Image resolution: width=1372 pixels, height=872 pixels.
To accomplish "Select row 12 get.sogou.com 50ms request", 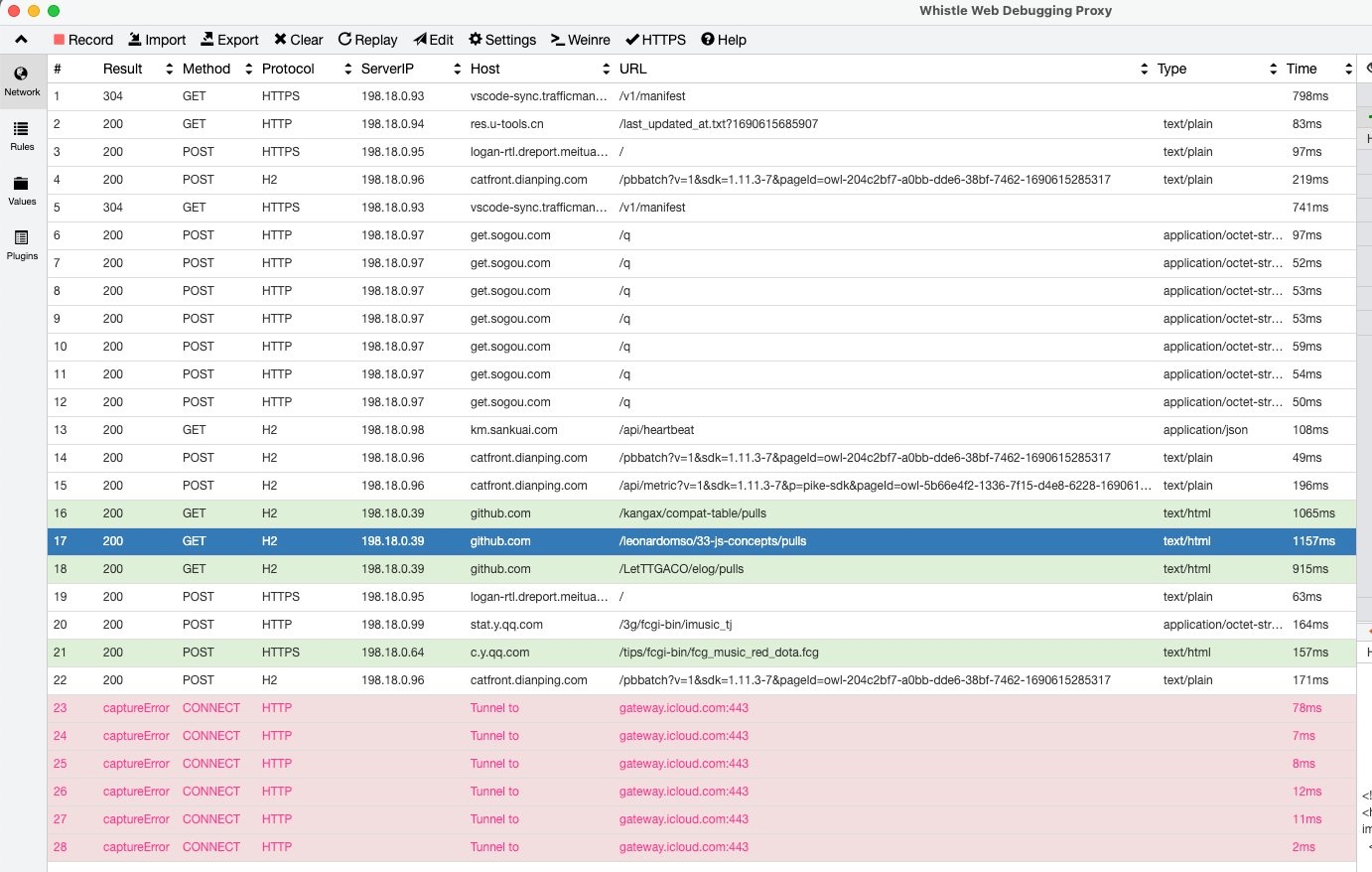I will click(702, 402).
